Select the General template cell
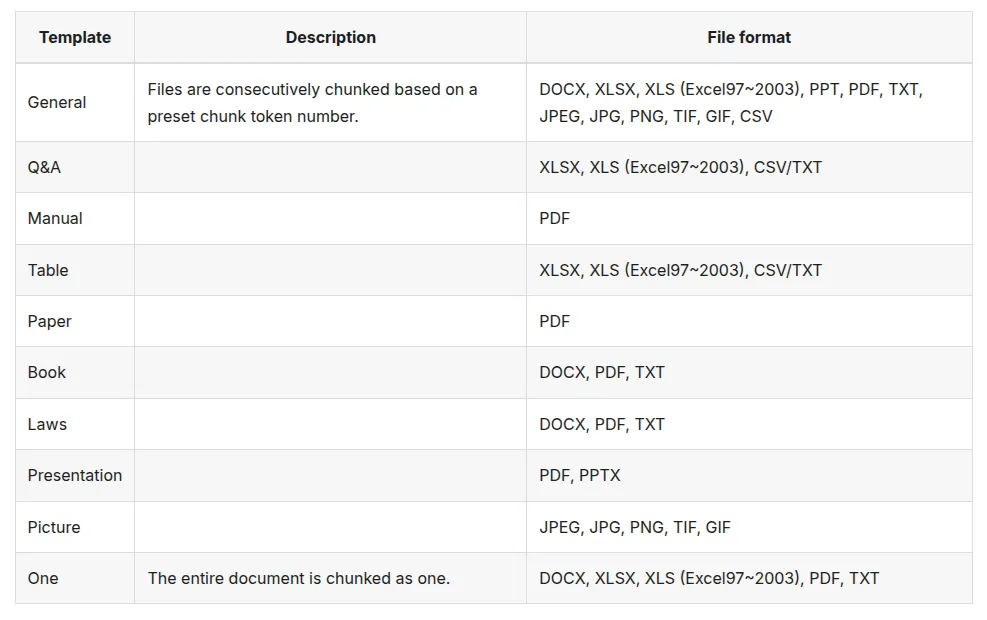Image resolution: width=987 pixels, height=620 pixels. [x=75, y=103]
